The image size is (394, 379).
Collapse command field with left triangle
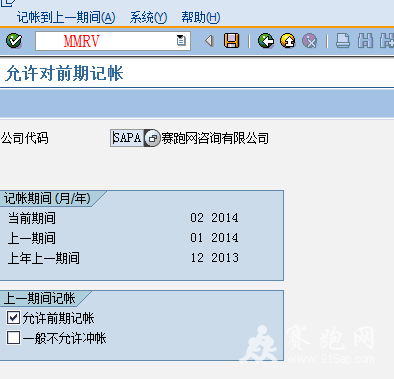click(x=209, y=41)
